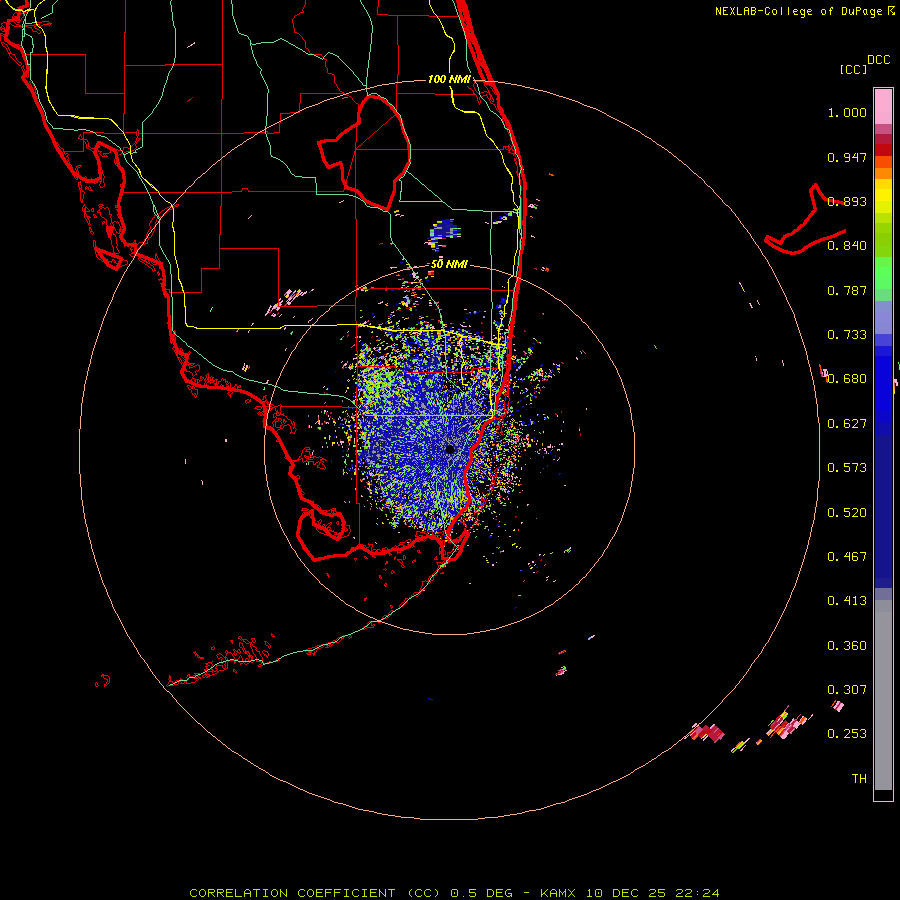This screenshot has height=900, width=900.
Task: Click the 0.520 legend value
Action: (847, 513)
